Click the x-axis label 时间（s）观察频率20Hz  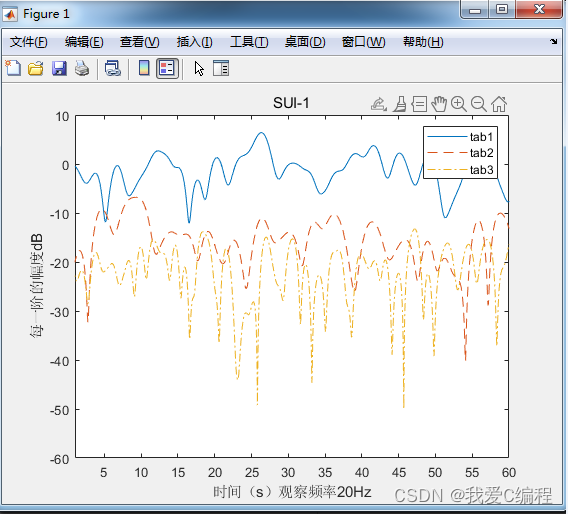(292, 492)
